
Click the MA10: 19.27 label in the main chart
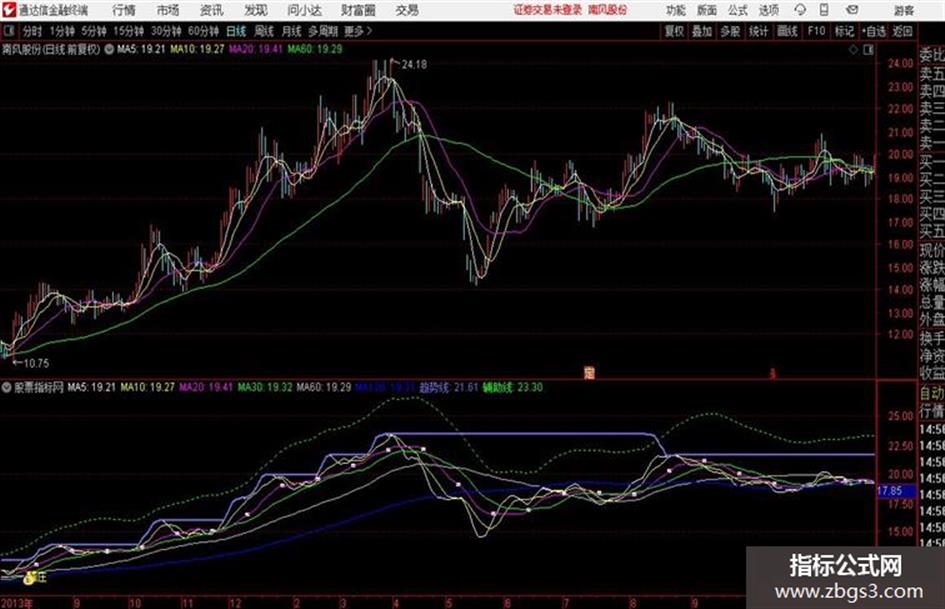tap(197, 49)
